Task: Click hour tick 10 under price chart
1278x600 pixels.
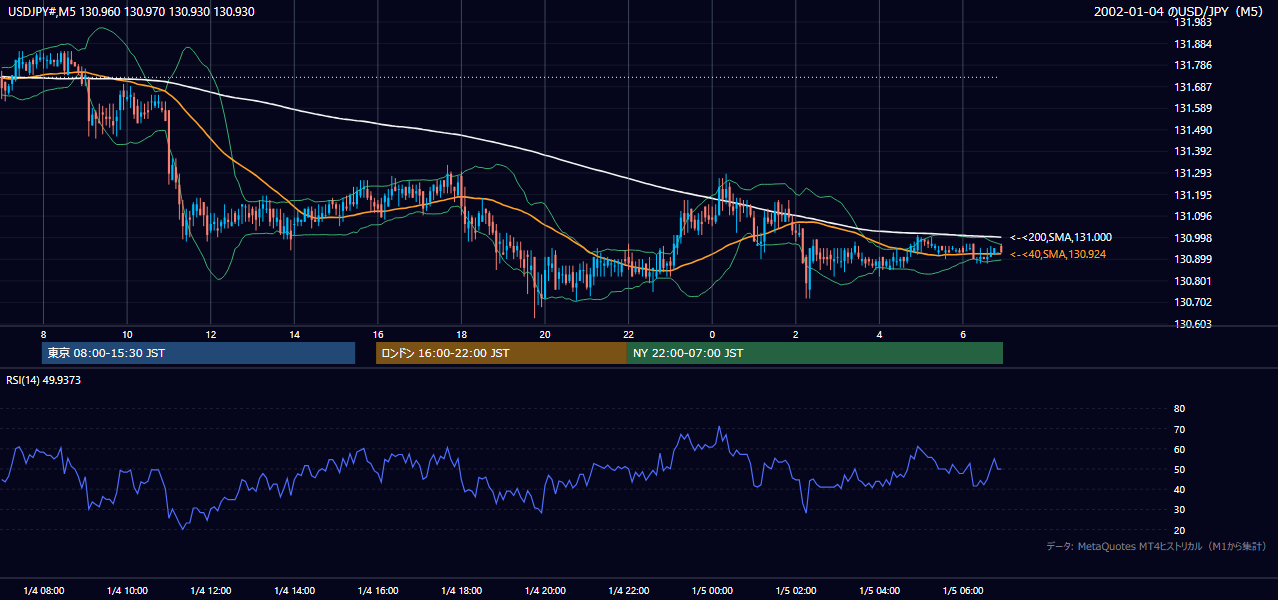Action: (127, 334)
